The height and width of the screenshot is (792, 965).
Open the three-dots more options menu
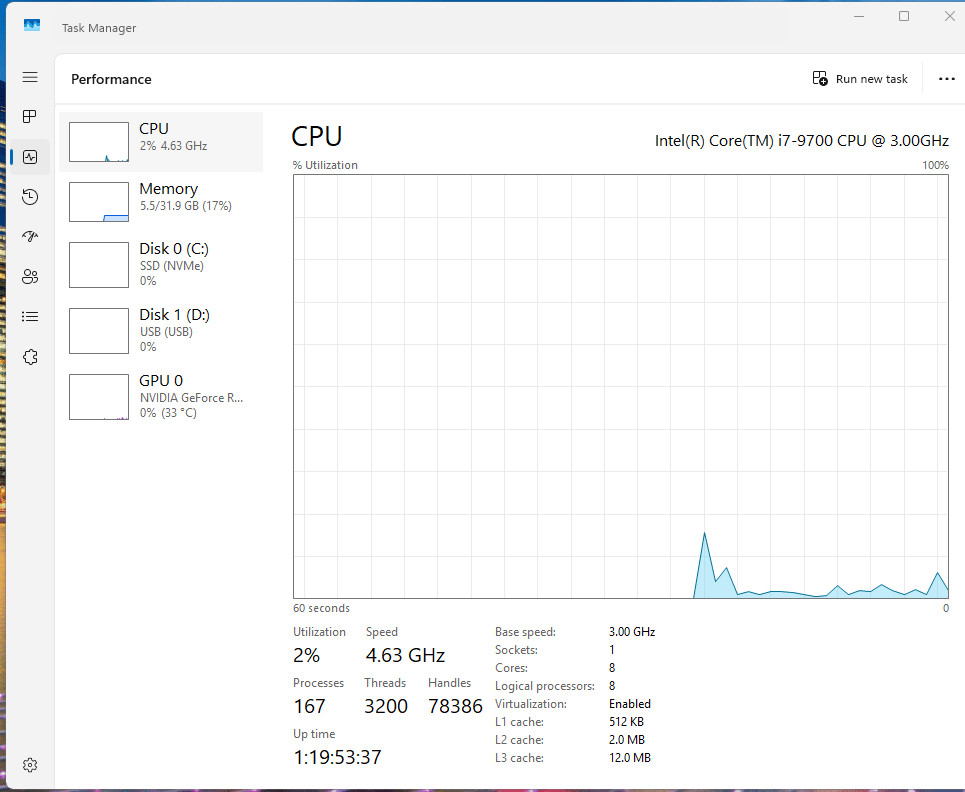947,79
